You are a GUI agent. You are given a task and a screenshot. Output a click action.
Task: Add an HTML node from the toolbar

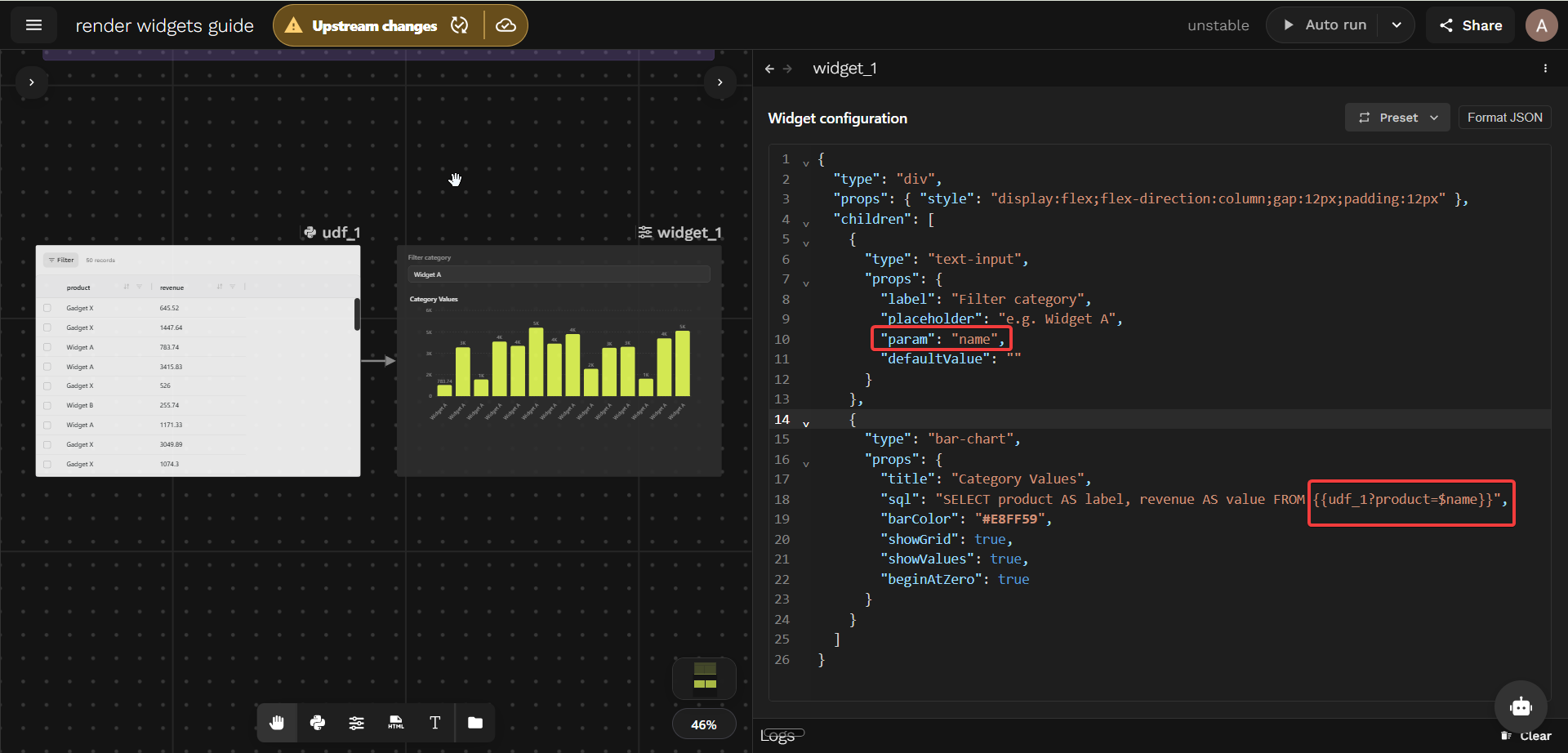396,723
